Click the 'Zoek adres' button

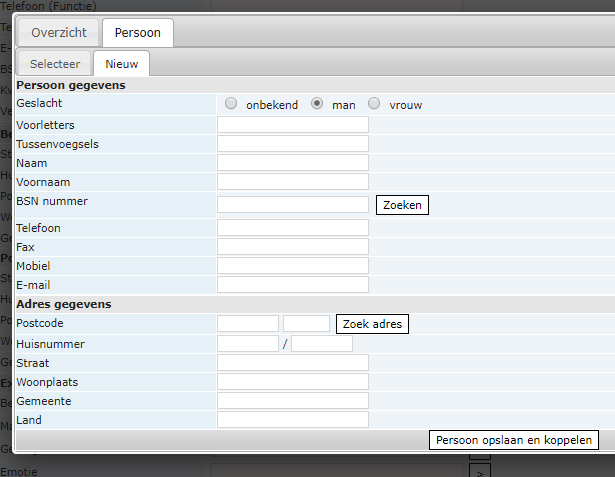click(373, 324)
